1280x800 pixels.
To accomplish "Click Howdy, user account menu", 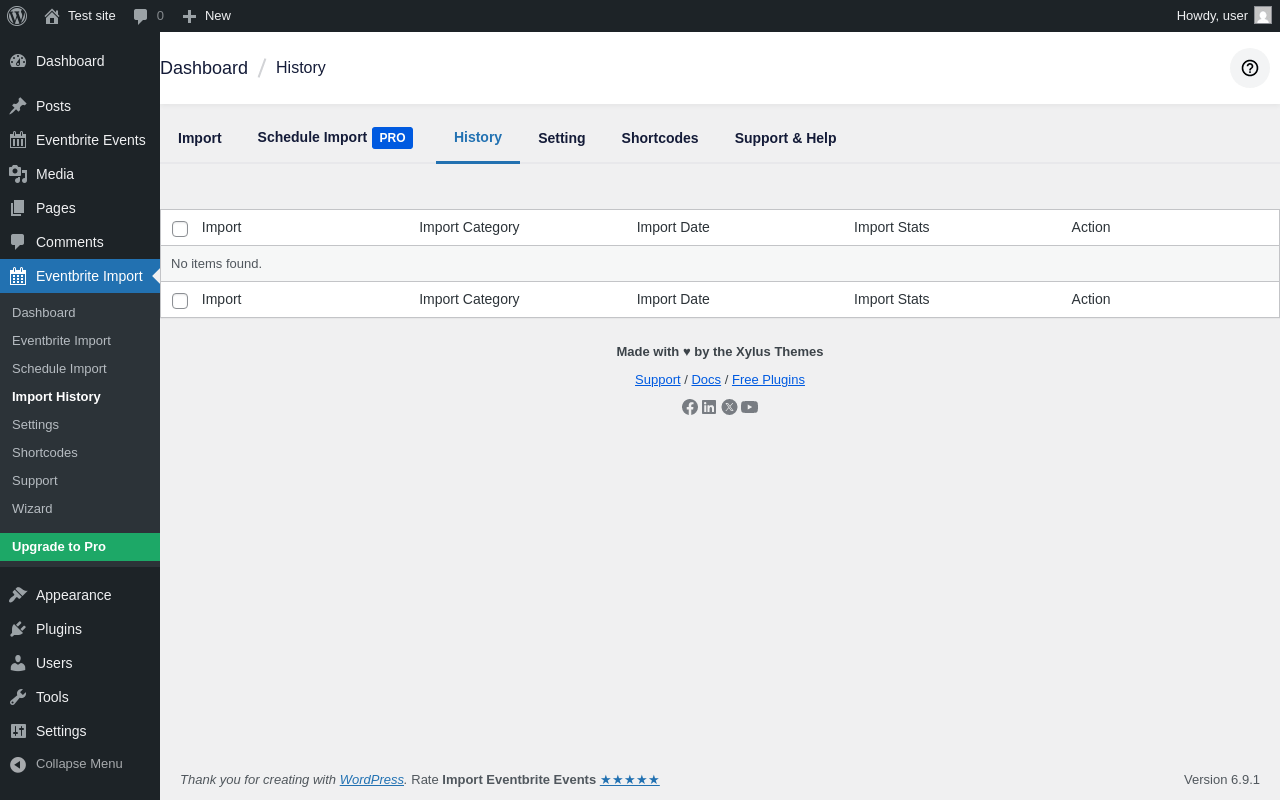I will pos(1224,16).
